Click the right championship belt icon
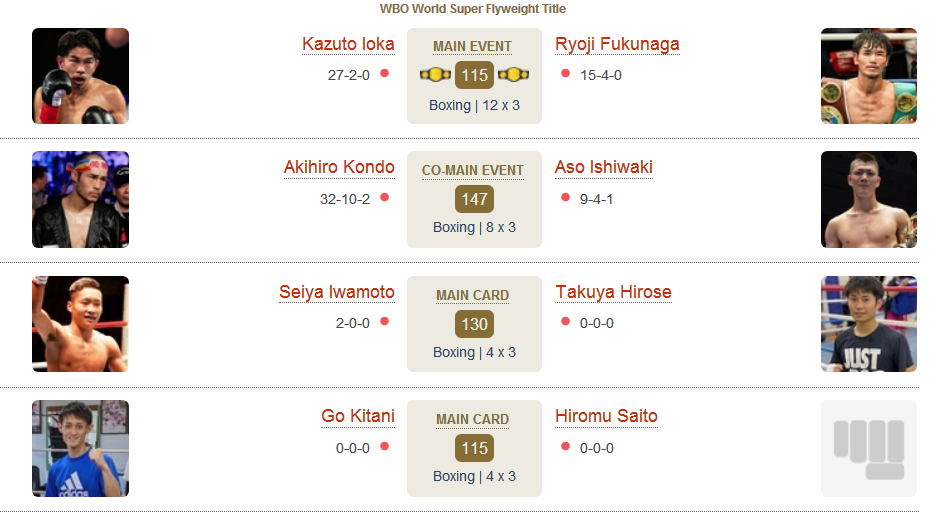 (513, 75)
